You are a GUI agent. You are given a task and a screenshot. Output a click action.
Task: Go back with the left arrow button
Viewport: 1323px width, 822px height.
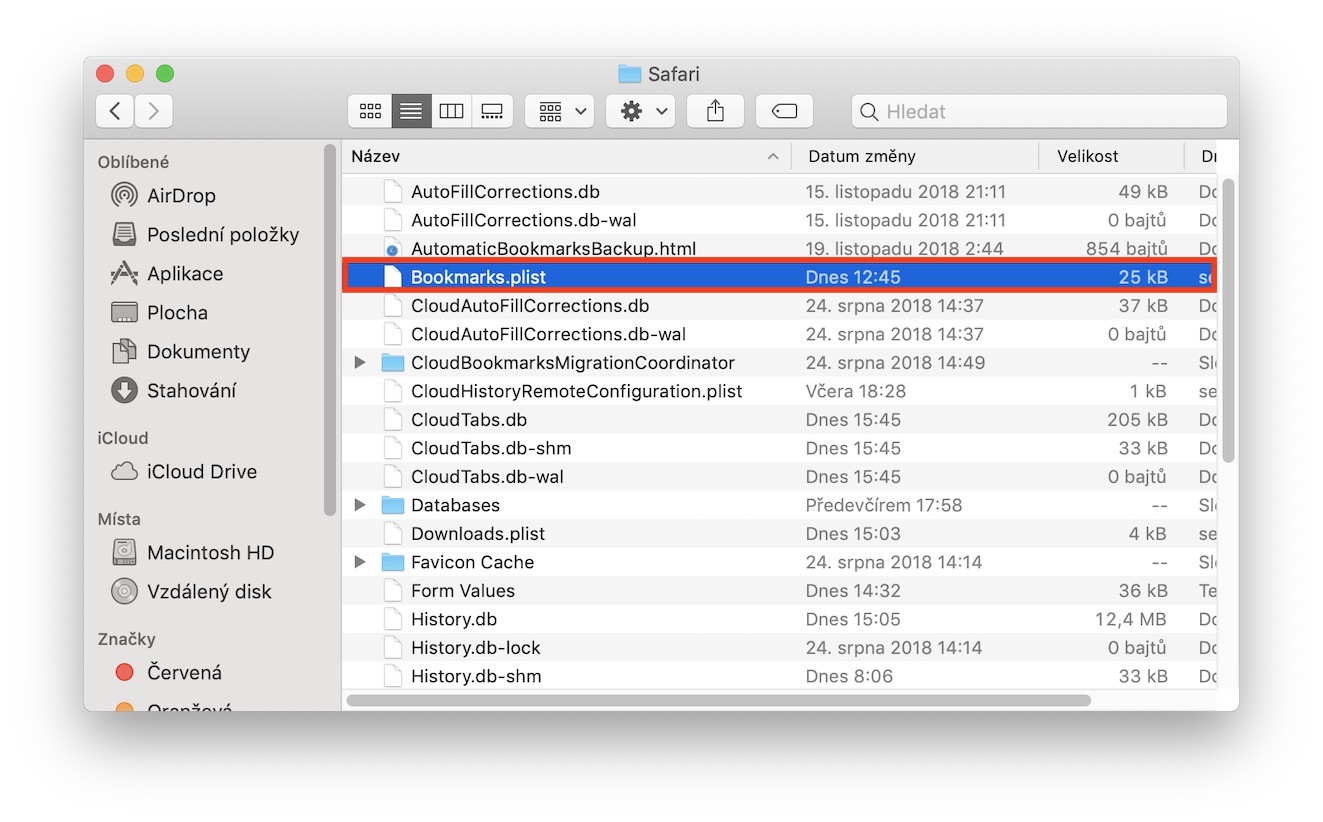(x=115, y=111)
